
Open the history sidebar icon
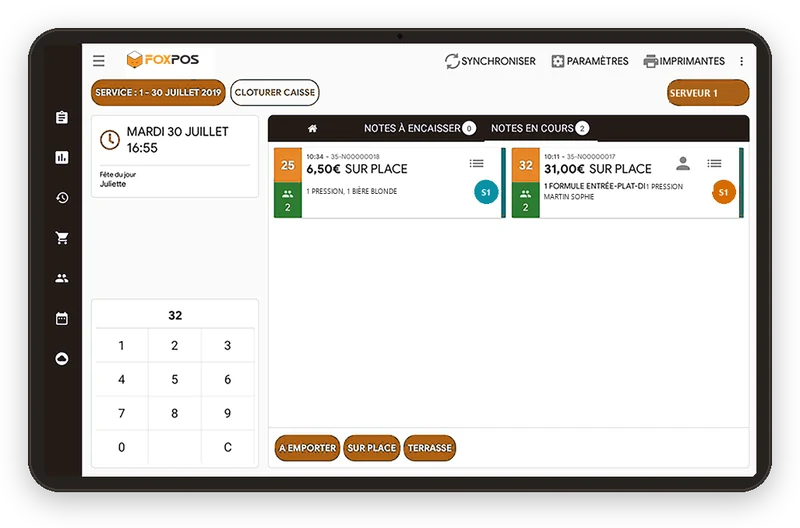coord(62,197)
